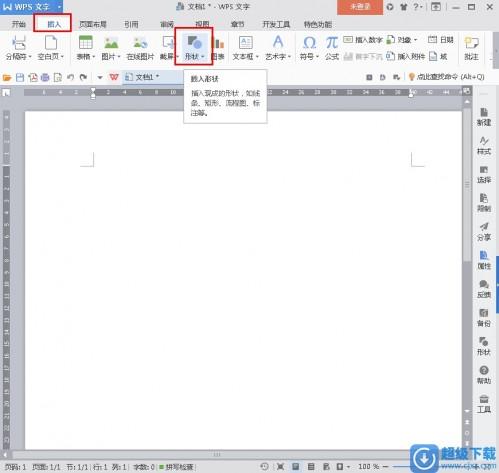The height and width of the screenshot is (473, 499).
Task: Switch to the 章节 Chapter tab
Action: click(237, 24)
